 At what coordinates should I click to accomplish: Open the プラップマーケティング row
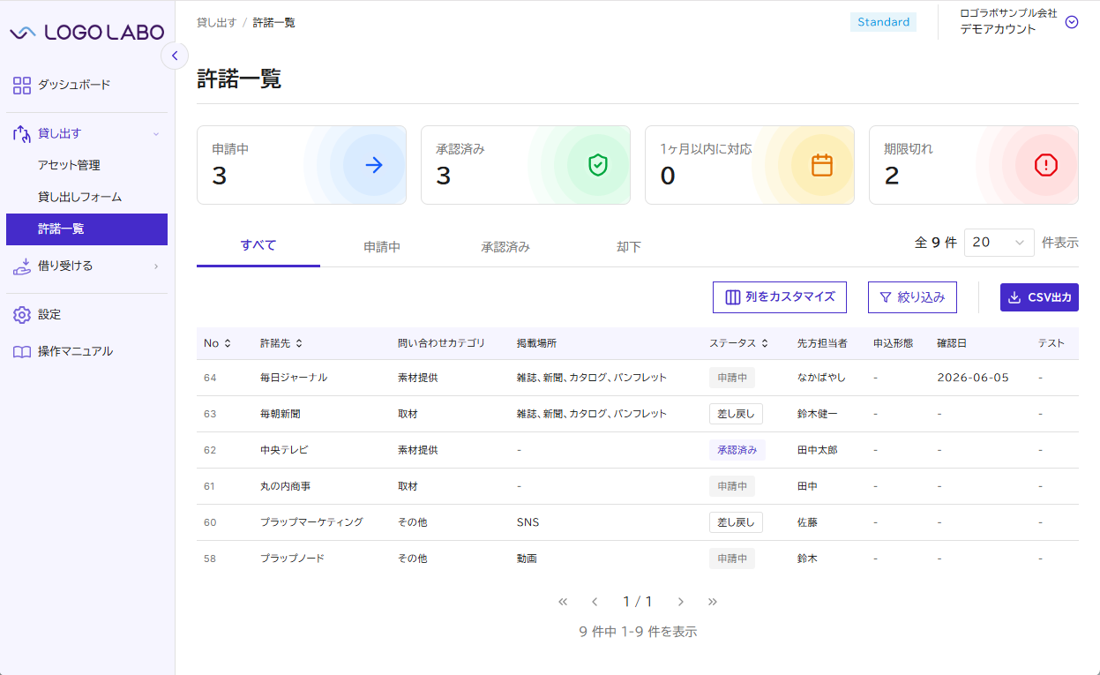(638, 522)
